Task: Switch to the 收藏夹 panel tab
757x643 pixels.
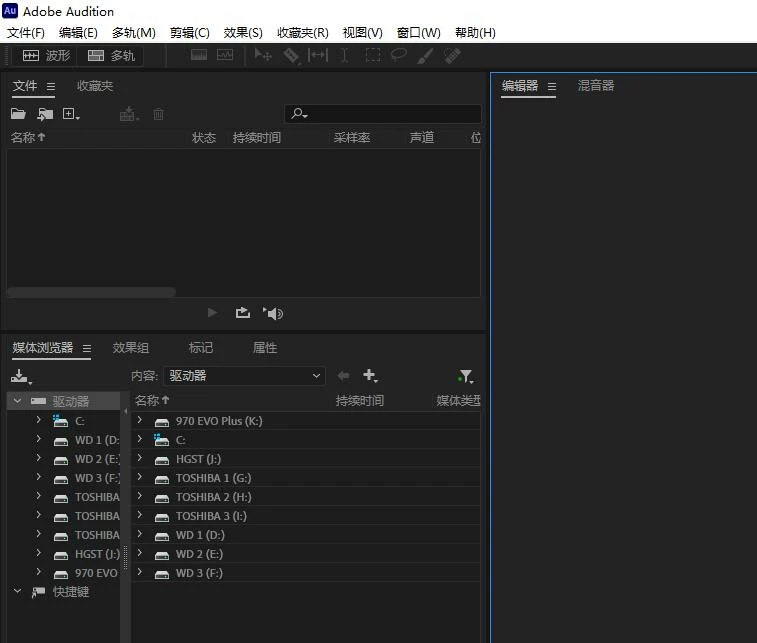Action: pos(95,86)
